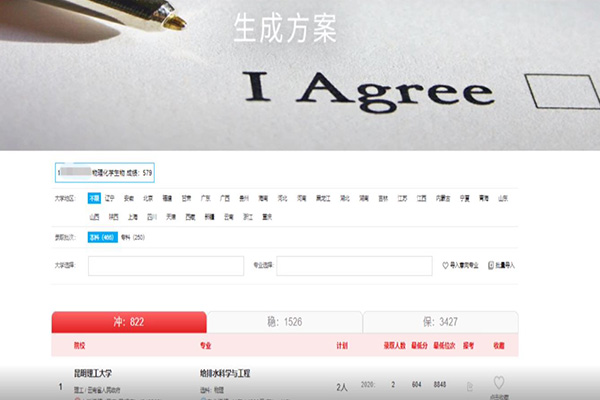Filter by the 甘肃 region
Screen dimensions: 600x400
(186, 198)
